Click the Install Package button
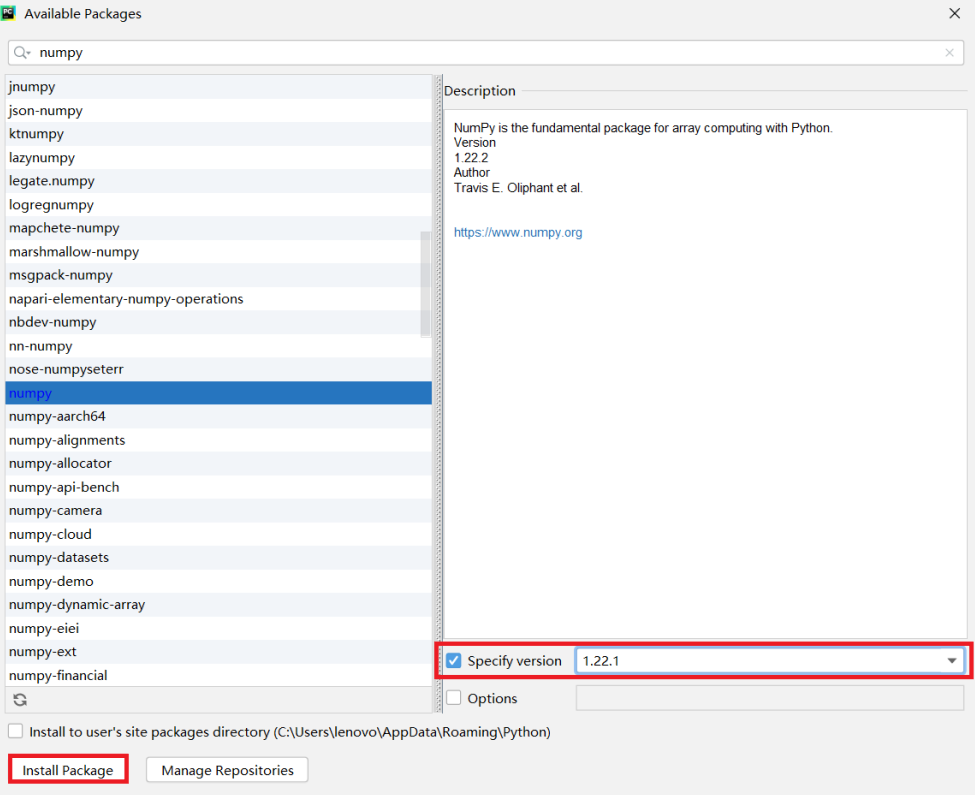Viewport: 975px width, 795px height. coord(68,770)
